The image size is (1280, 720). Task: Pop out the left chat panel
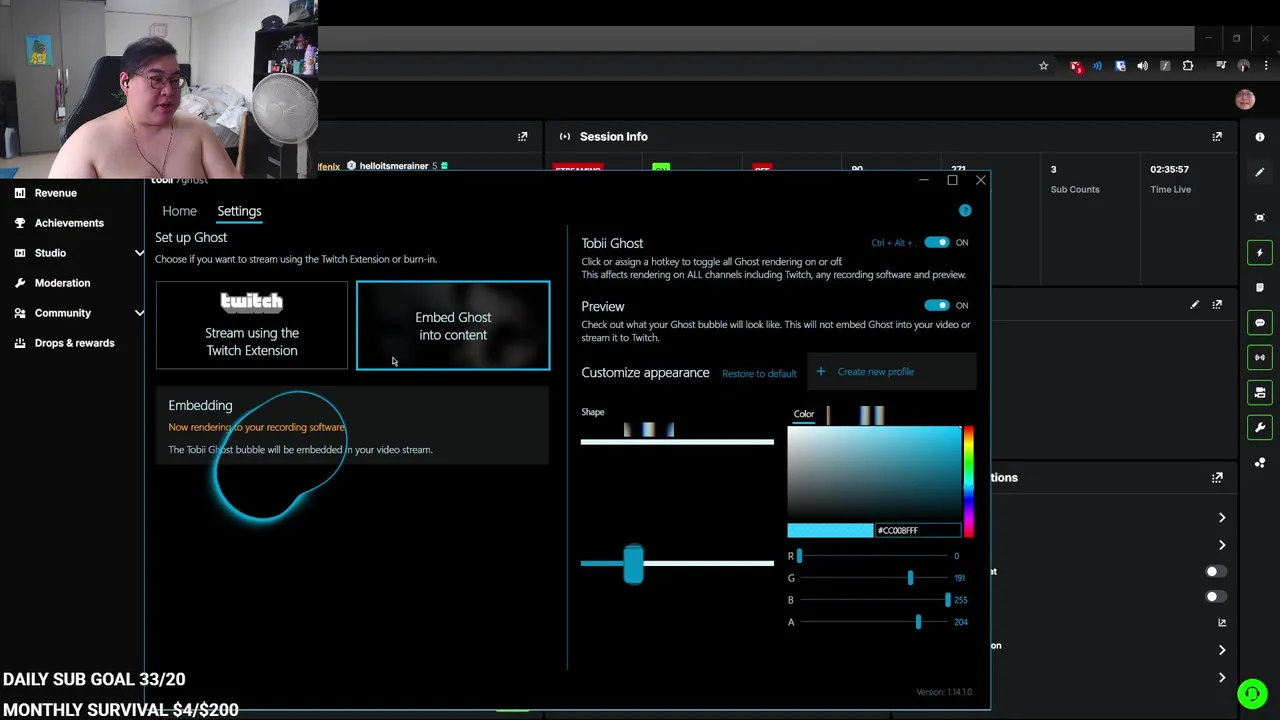point(522,137)
